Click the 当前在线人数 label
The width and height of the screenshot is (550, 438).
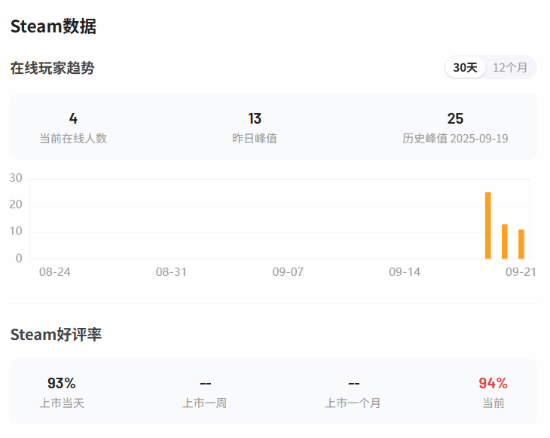[73, 139]
